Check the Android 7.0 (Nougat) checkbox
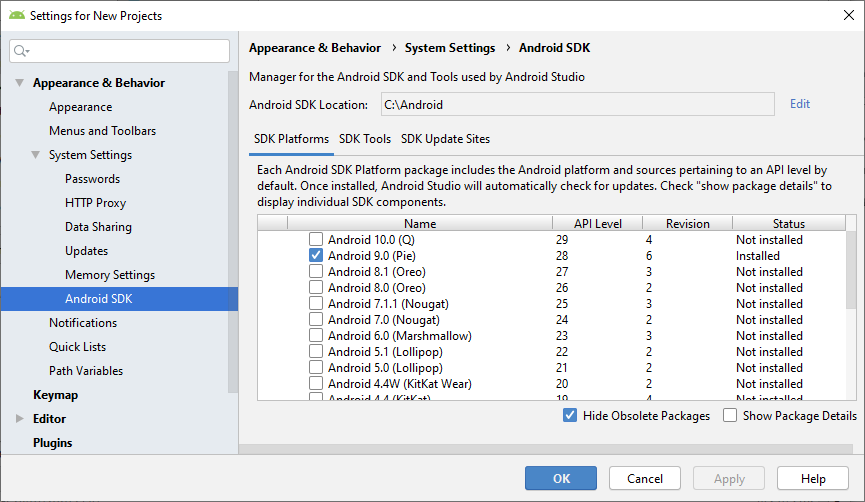Viewport: 865px width, 502px height. pyautogui.click(x=316, y=319)
